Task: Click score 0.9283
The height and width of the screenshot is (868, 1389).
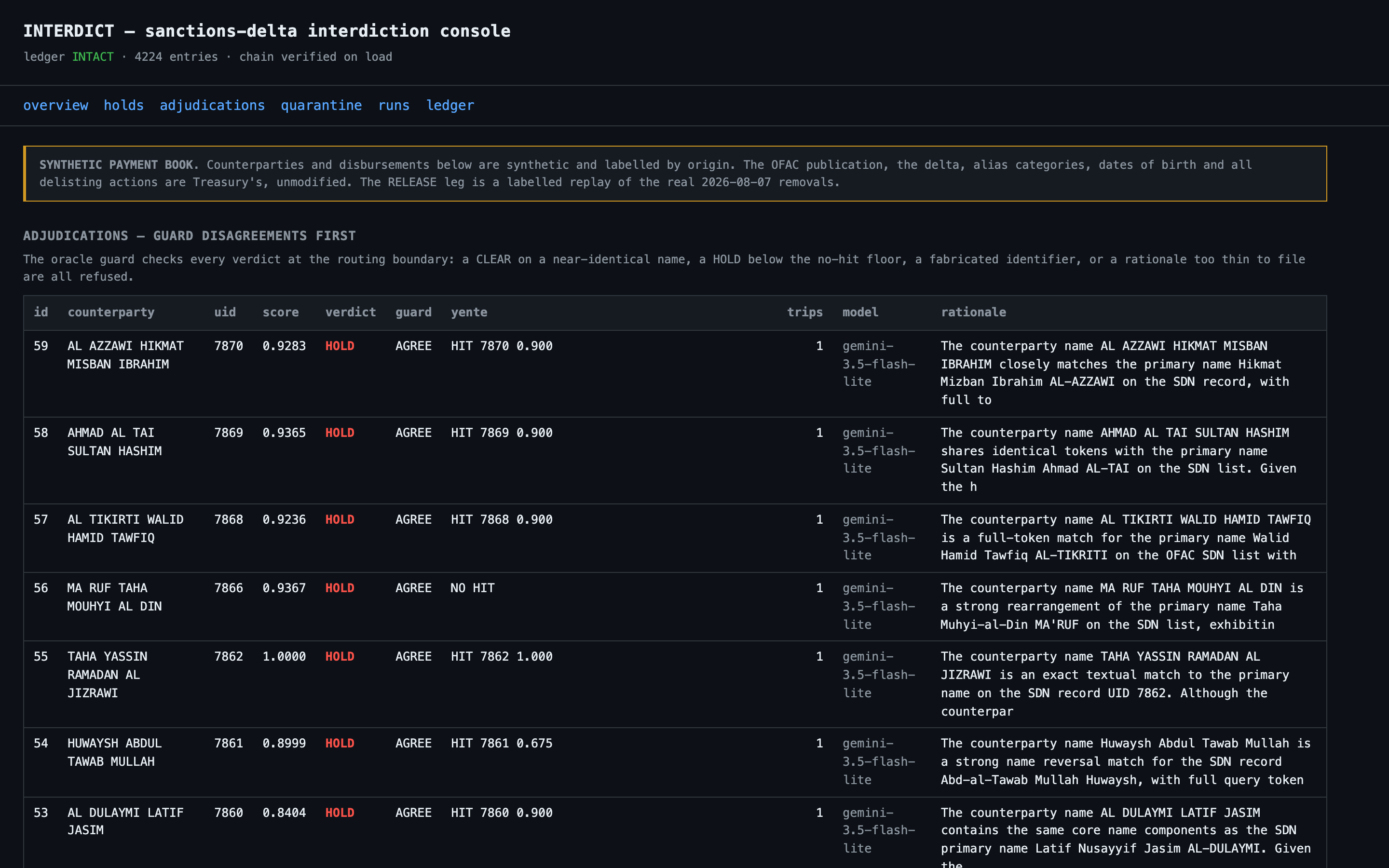Action: coord(284,346)
